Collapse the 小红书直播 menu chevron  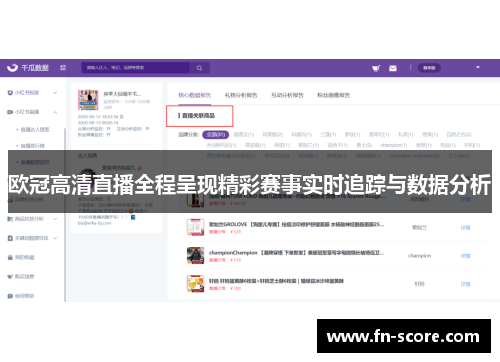click(x=55, y=112)
